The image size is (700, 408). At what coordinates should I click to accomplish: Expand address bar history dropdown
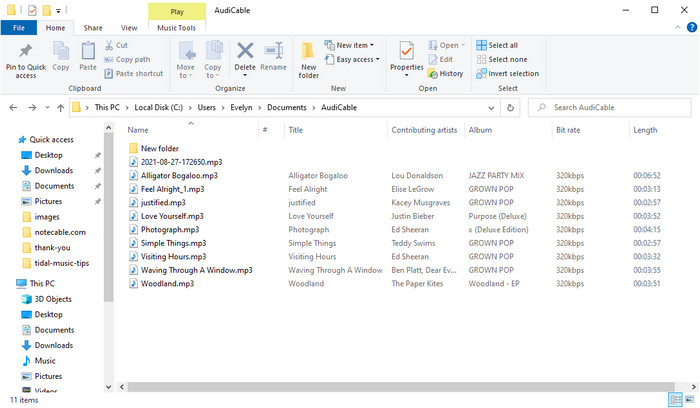(491, 108)
